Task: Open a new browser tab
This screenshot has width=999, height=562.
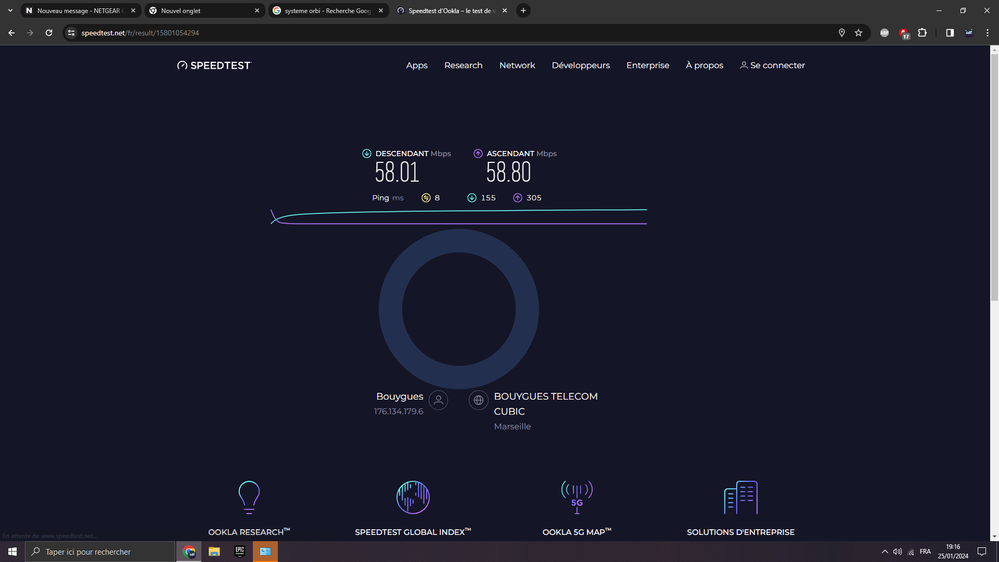Action: coord(523,10)
